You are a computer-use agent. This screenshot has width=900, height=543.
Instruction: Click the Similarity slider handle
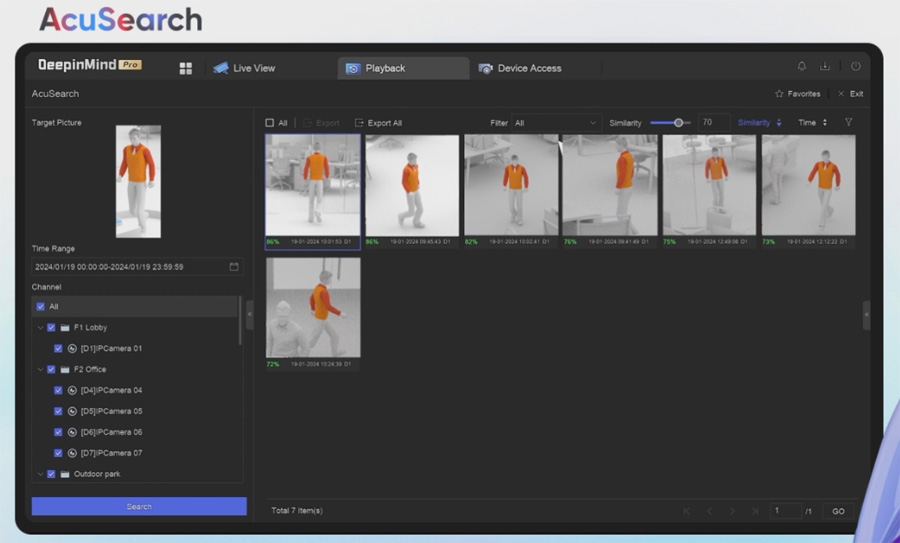[678, 123]
